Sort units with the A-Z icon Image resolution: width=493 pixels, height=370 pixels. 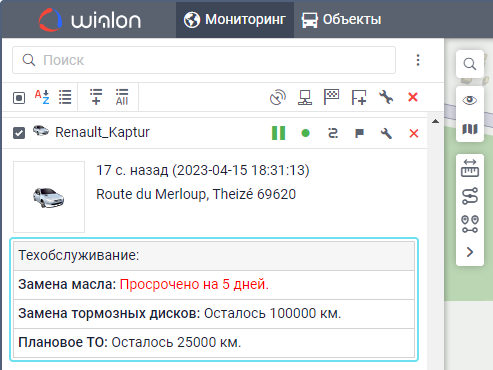pos(42,97)
